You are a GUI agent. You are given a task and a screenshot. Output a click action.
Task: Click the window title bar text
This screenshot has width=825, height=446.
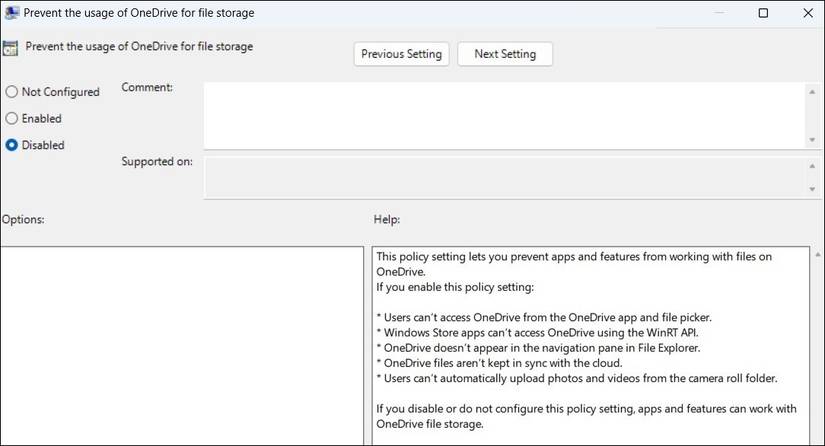click(139, 14)
